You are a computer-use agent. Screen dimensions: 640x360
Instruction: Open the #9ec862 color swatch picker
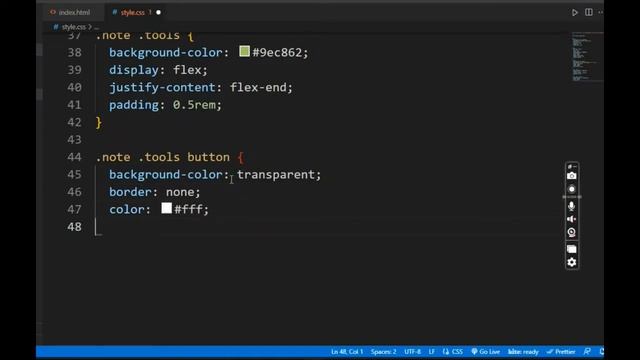(244, 51)
